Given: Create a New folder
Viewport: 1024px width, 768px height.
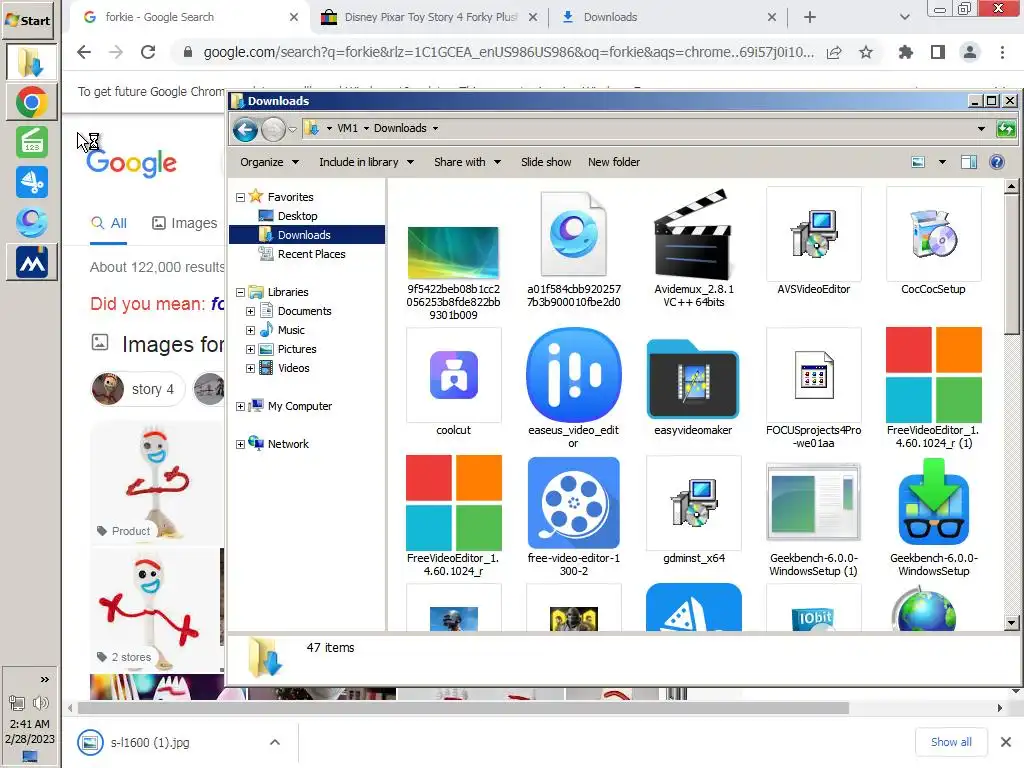Looking at the screenshot, I should point(614,162).
